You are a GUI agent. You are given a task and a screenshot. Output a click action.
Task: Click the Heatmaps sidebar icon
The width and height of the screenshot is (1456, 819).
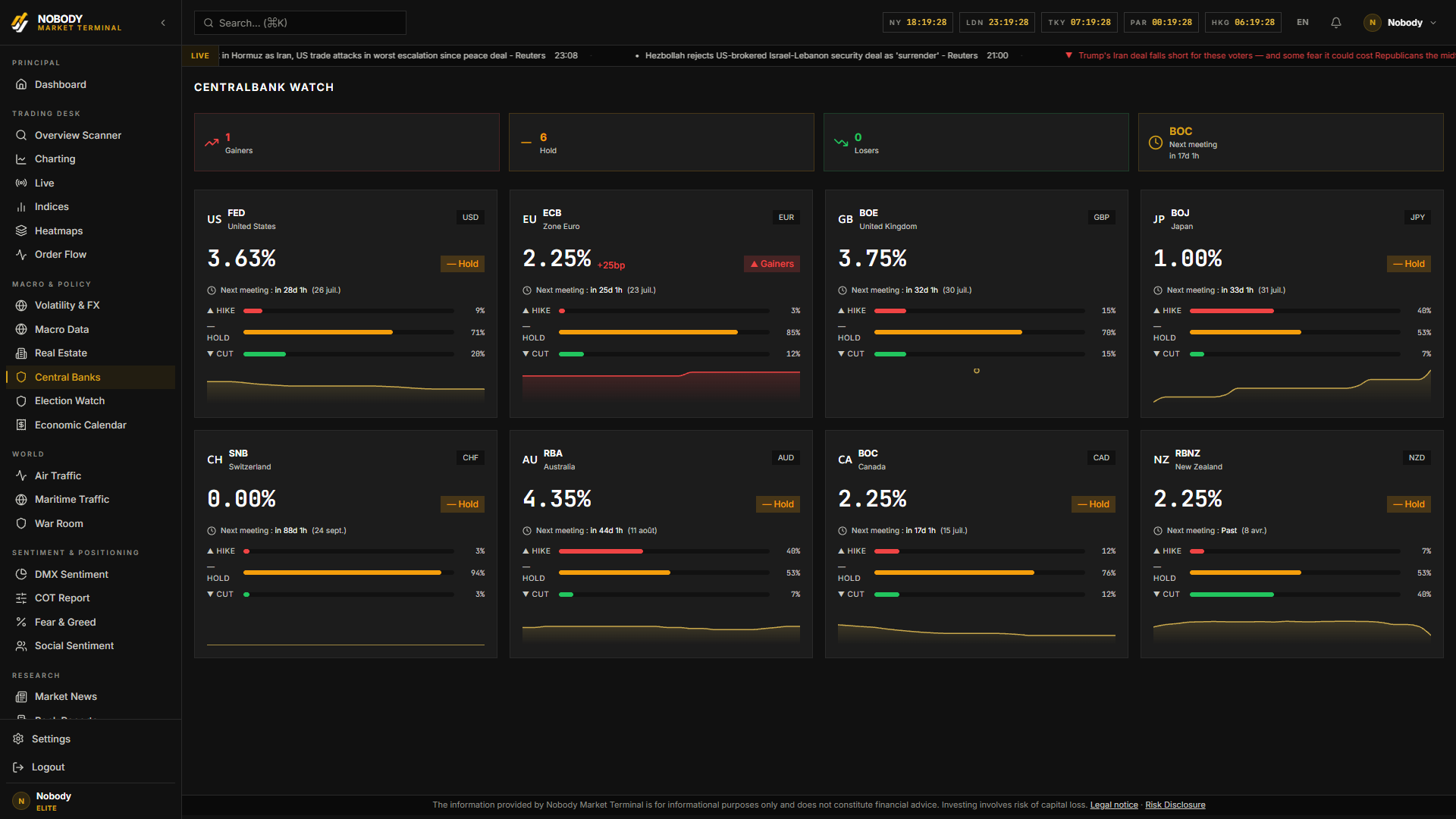coord(21,231)
